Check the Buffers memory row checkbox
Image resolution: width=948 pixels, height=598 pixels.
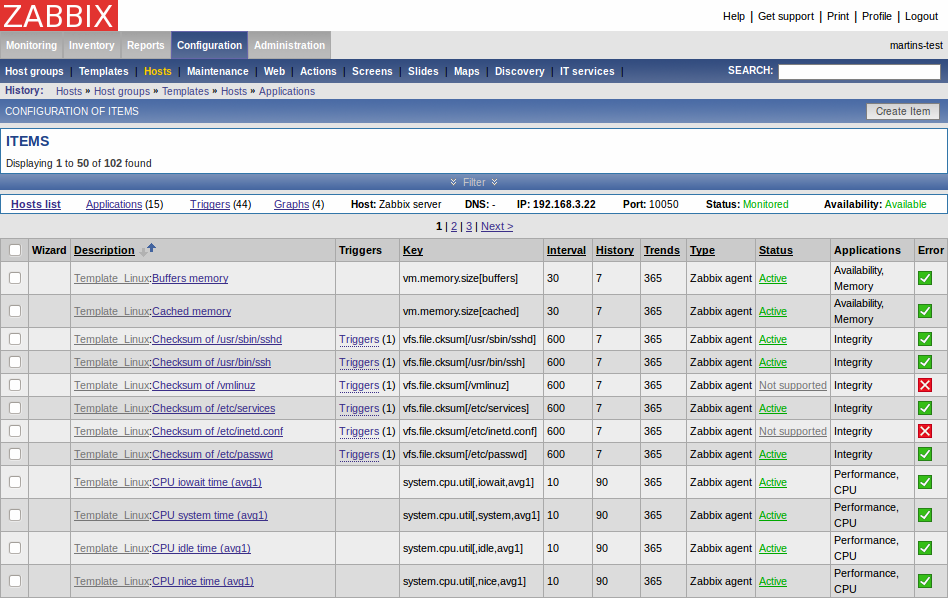coord(15,278)
